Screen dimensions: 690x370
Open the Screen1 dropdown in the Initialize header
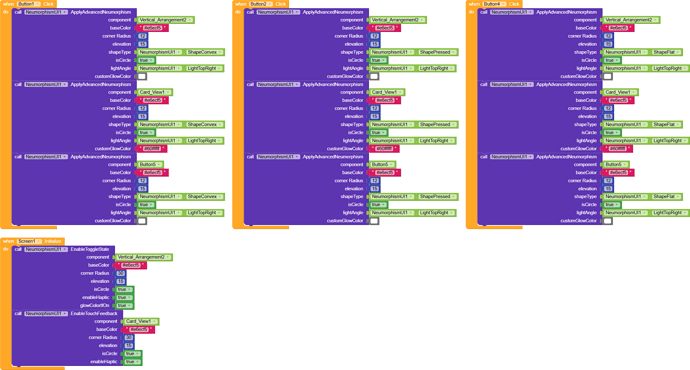point(29,241)
